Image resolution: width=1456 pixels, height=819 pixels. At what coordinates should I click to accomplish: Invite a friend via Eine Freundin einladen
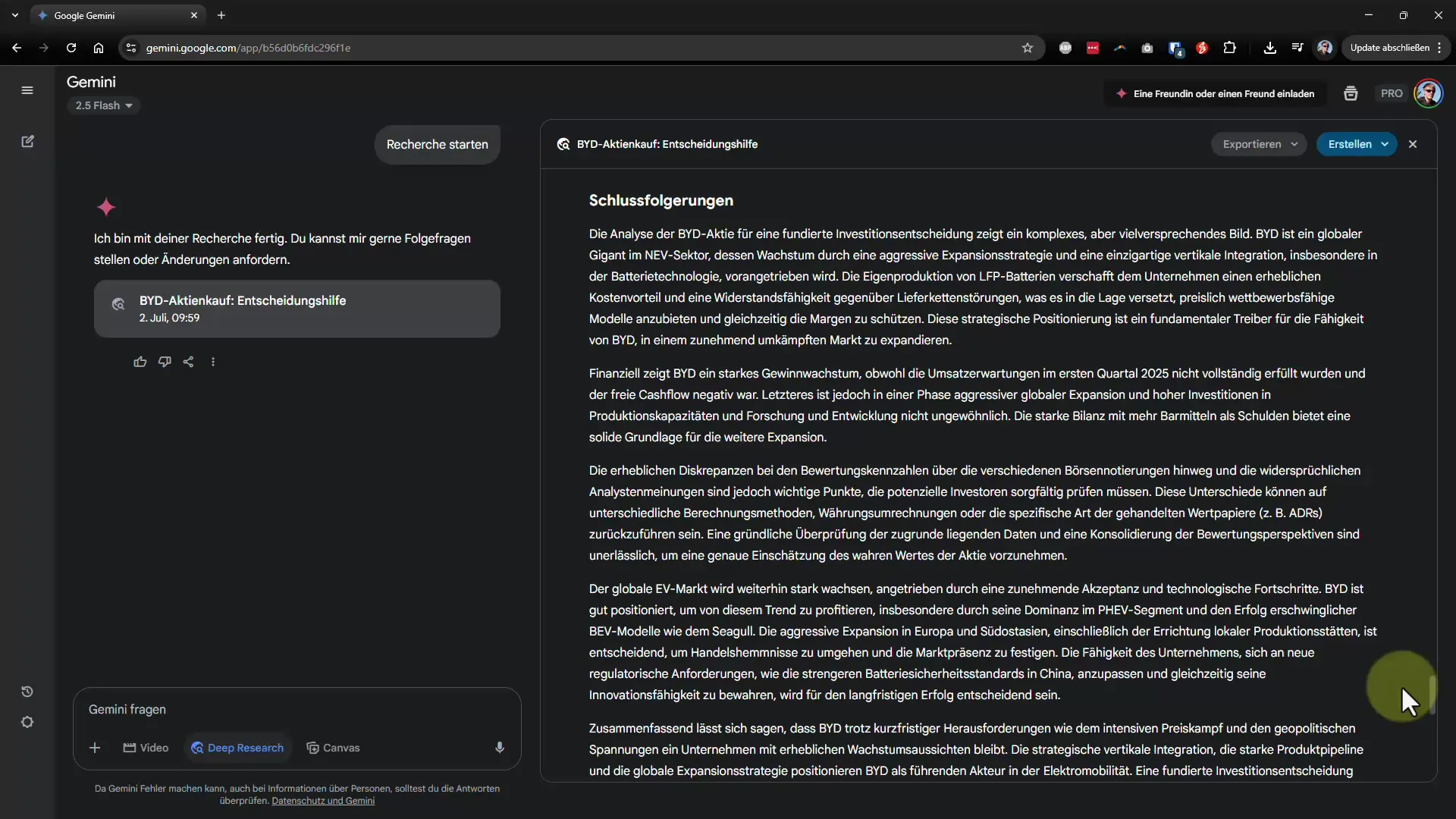(1215, 93)
